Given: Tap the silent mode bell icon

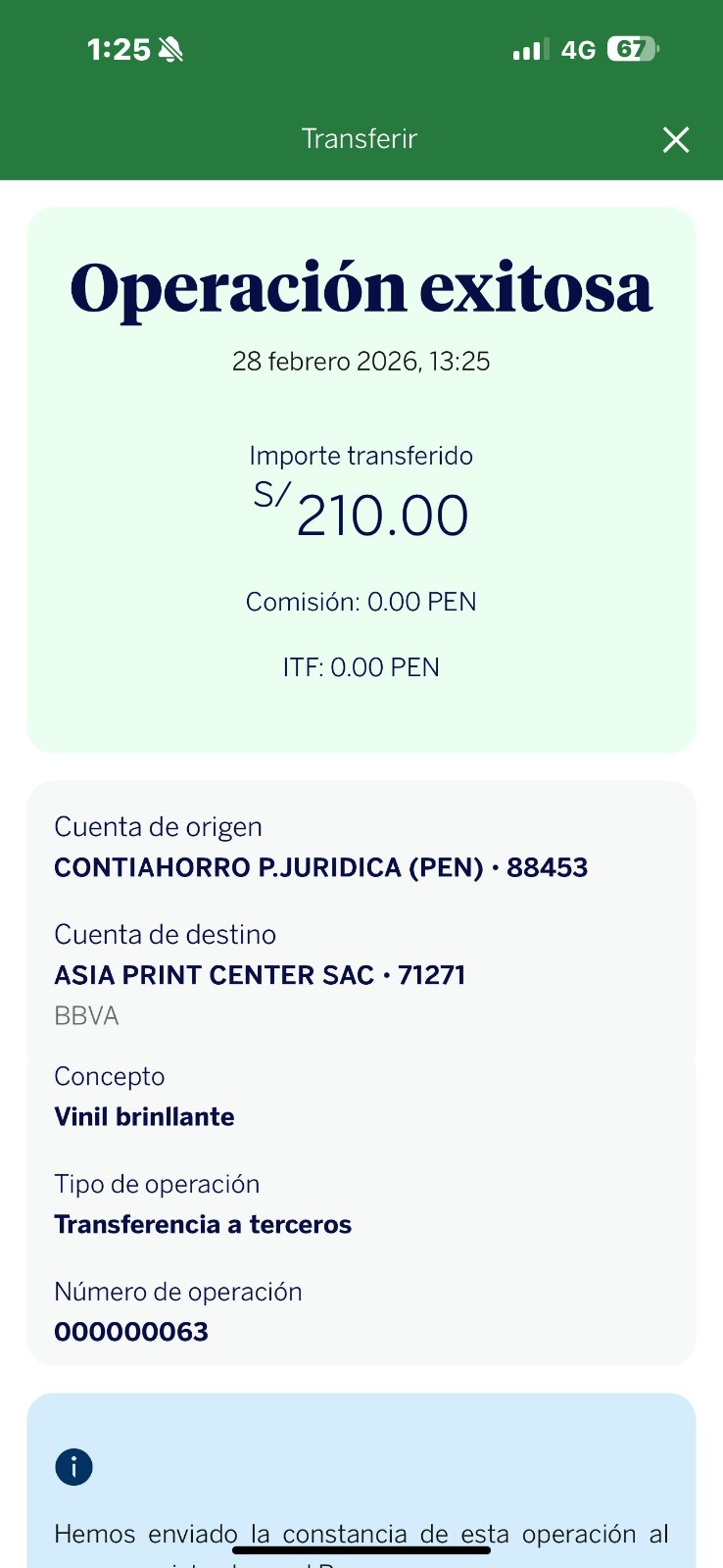Looking at the screenshot, I should pyautogui.click(x=171, y=49).
